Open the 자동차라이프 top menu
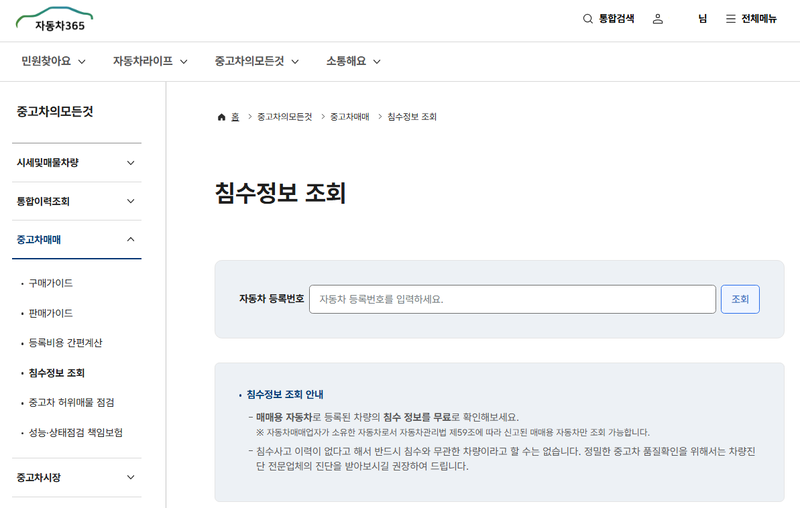The height and width of the screenshot is (508, 800). (x=150, y=61)
